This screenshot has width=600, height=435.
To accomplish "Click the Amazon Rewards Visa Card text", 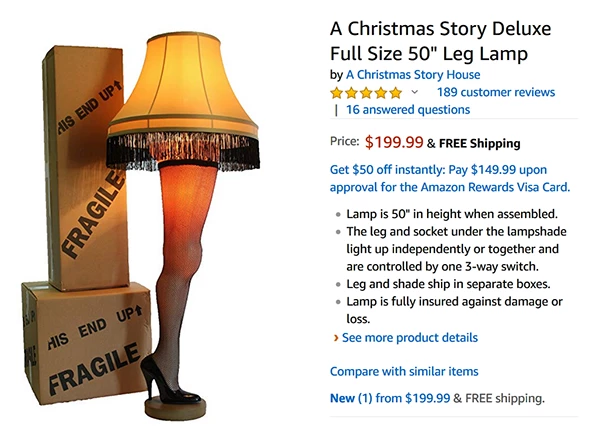I will (x=495, y=187).
